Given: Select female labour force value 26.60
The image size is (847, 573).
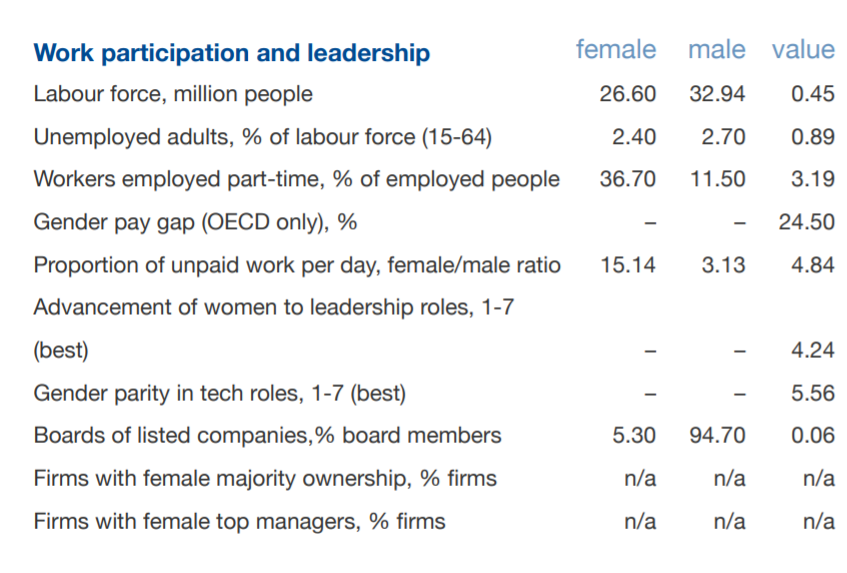Looking at the screenshot, I should 628,94.
